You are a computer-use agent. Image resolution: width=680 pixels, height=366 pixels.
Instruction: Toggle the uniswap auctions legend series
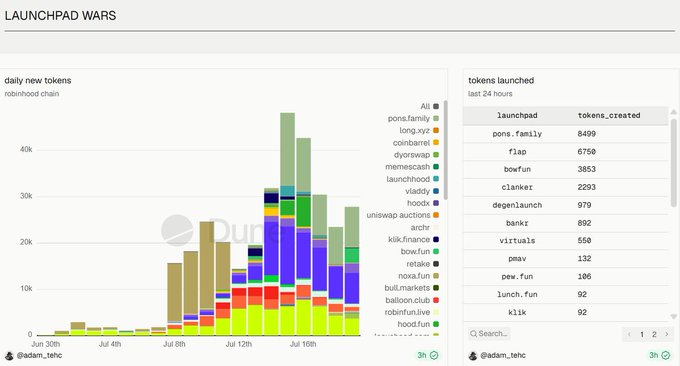pyautogui.click(x=402, y=215)
